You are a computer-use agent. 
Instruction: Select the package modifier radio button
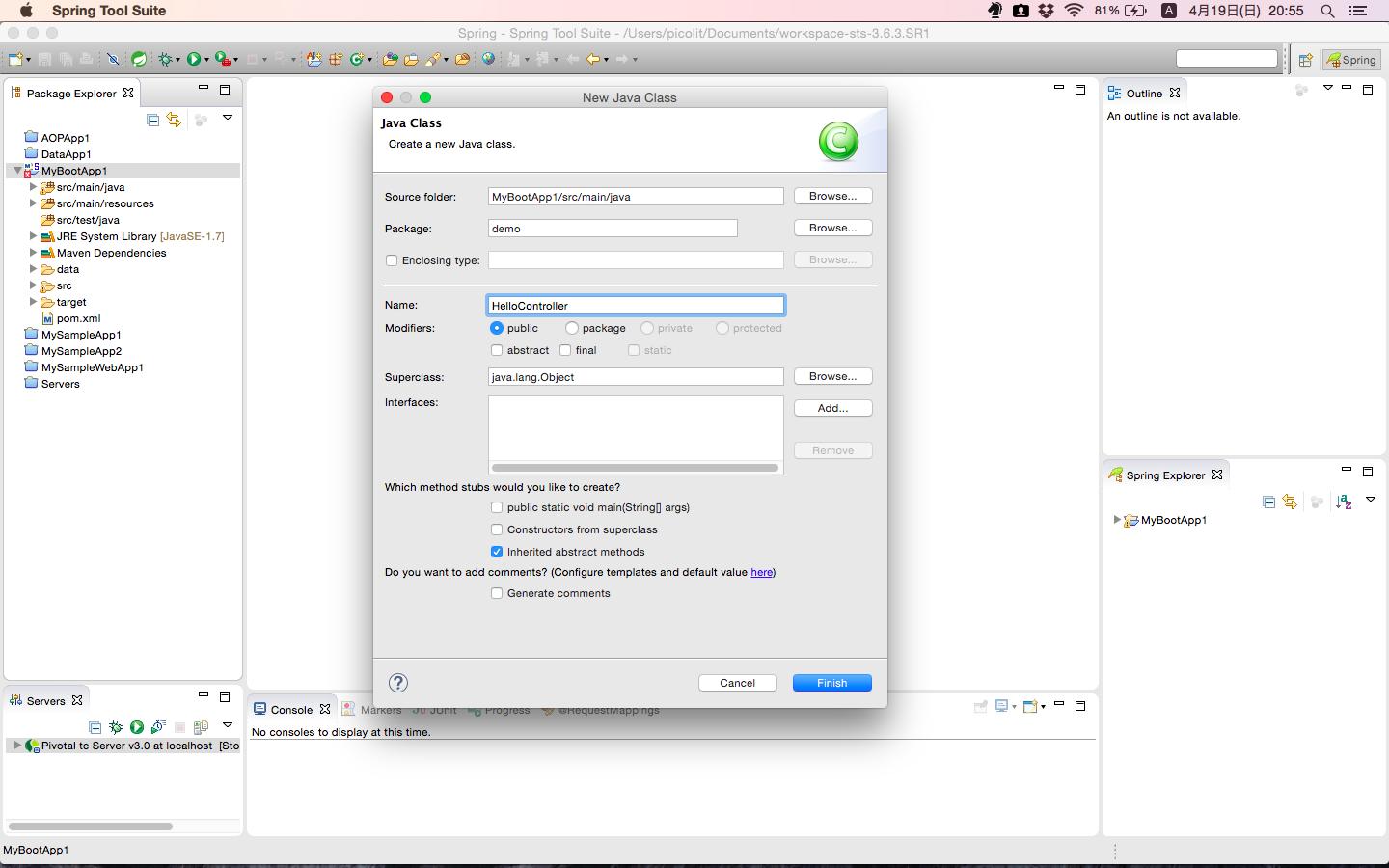click(x=572, y=328)
